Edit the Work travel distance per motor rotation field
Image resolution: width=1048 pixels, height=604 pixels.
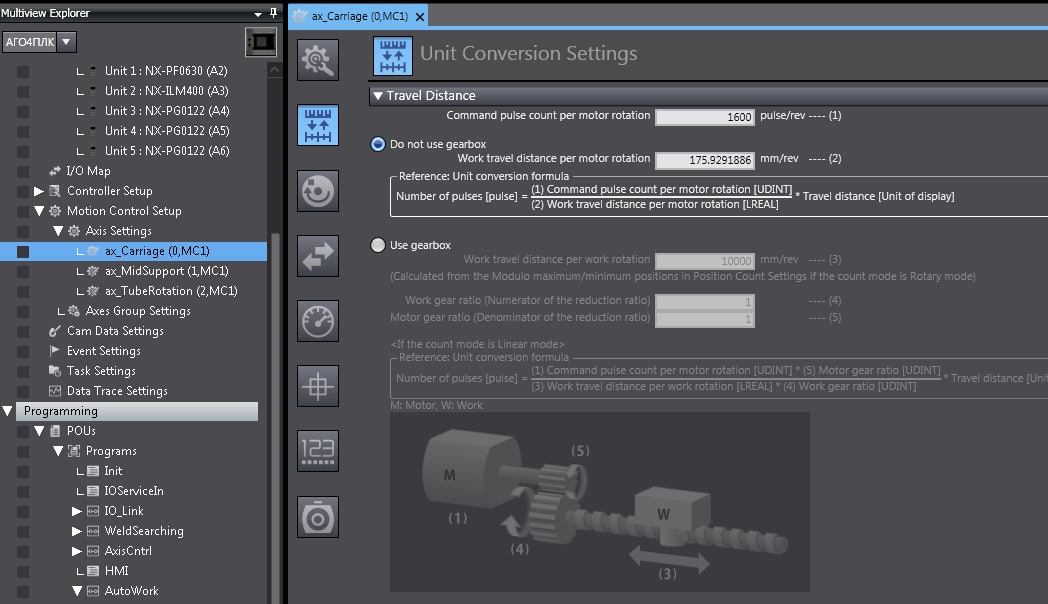(x=705, y=160)
